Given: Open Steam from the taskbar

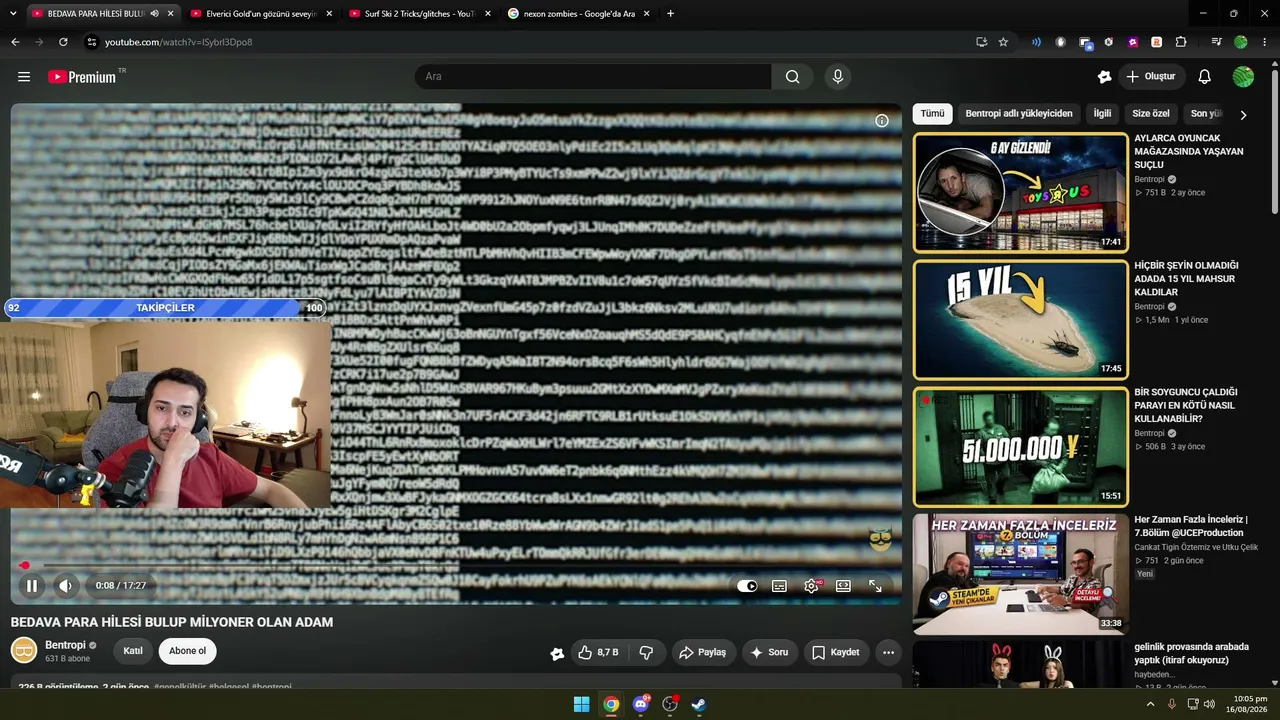Looking at the screenshot, I should pyautogui.click(x=699, y=704).
